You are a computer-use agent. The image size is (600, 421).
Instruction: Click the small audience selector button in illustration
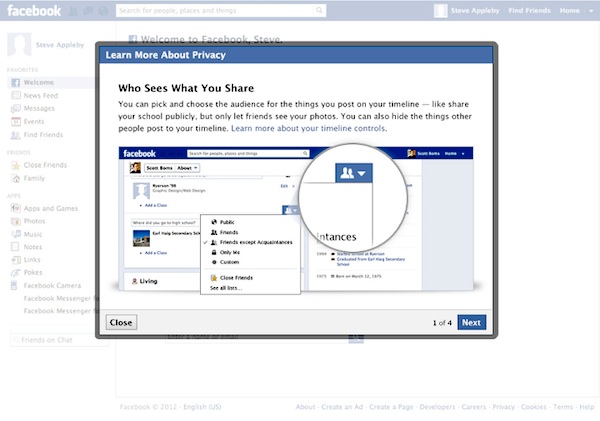(290, 210)
